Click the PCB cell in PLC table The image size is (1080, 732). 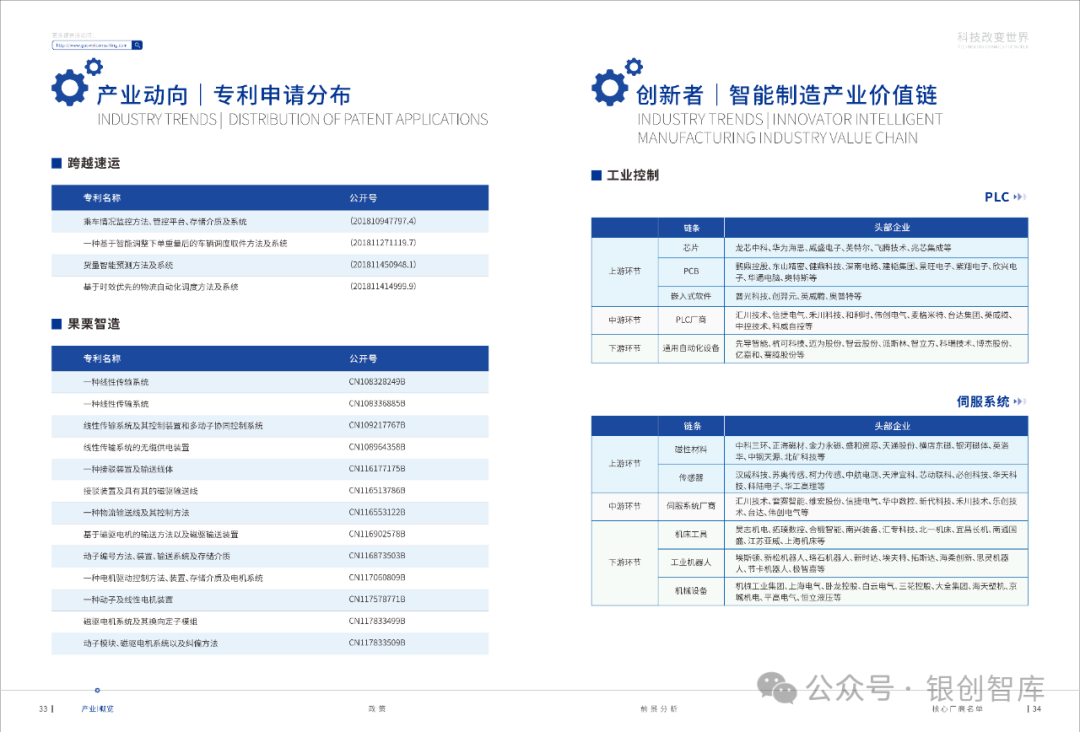coord(691,271)
